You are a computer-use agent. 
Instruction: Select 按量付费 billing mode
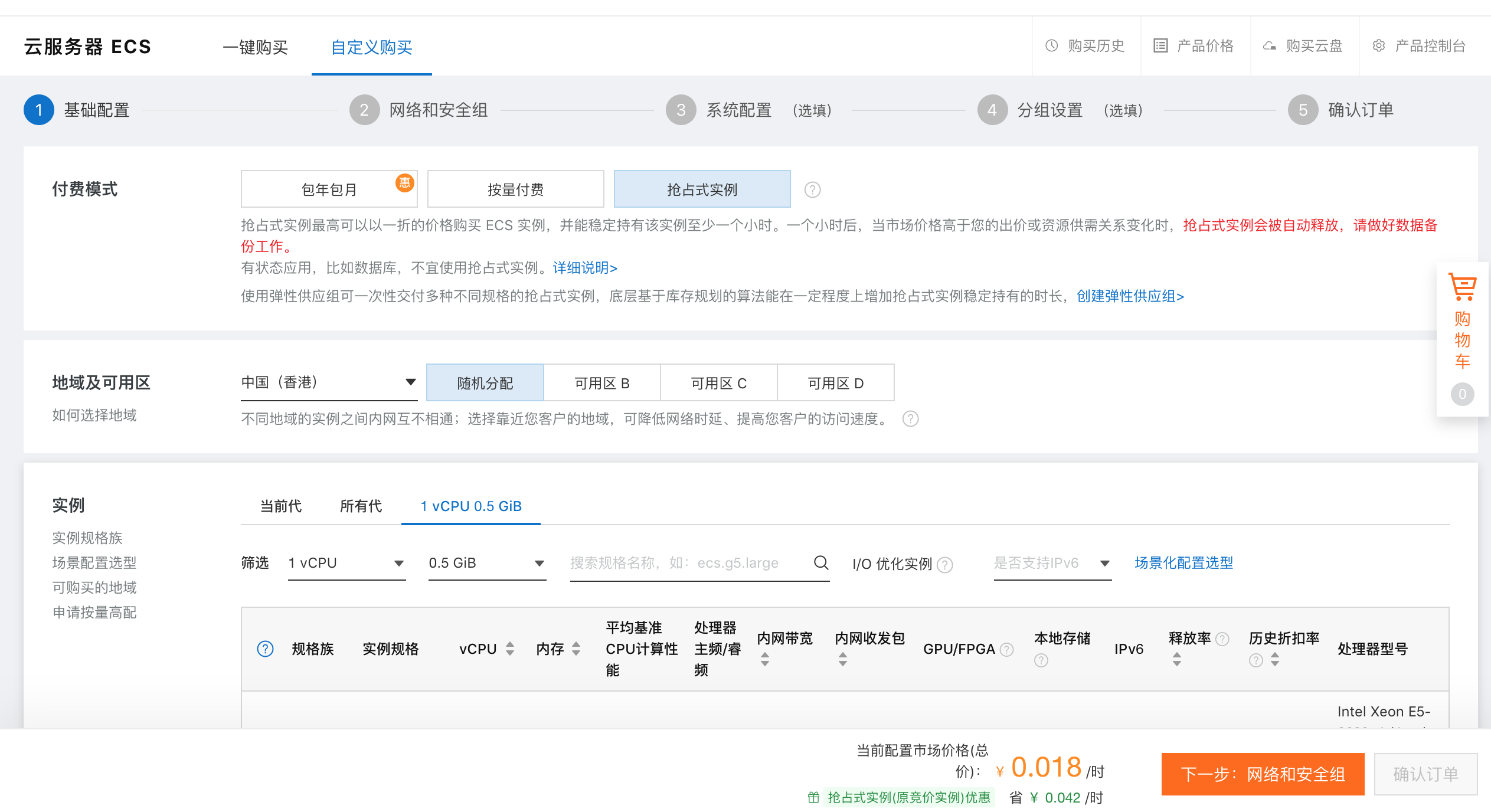(x=515, y=189)
